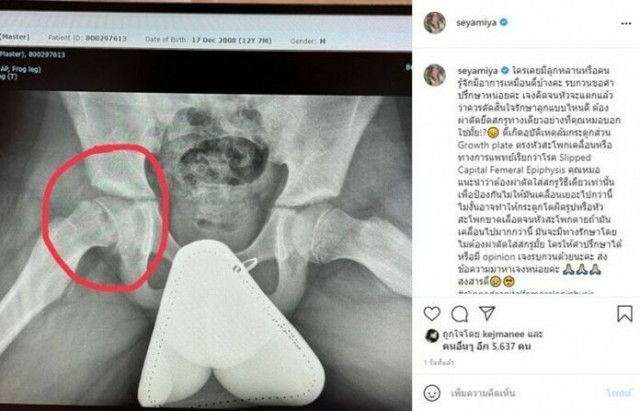Click the blue post comment button
Viewport: 640px width, 411px height.
pyautogui.click(x=619, y=393)
